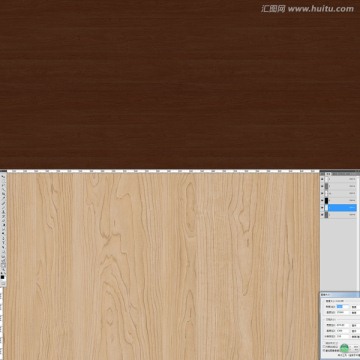360x360 pixels.
Task: Click the www.huitu.com watermark link
Action: (320, 9)
